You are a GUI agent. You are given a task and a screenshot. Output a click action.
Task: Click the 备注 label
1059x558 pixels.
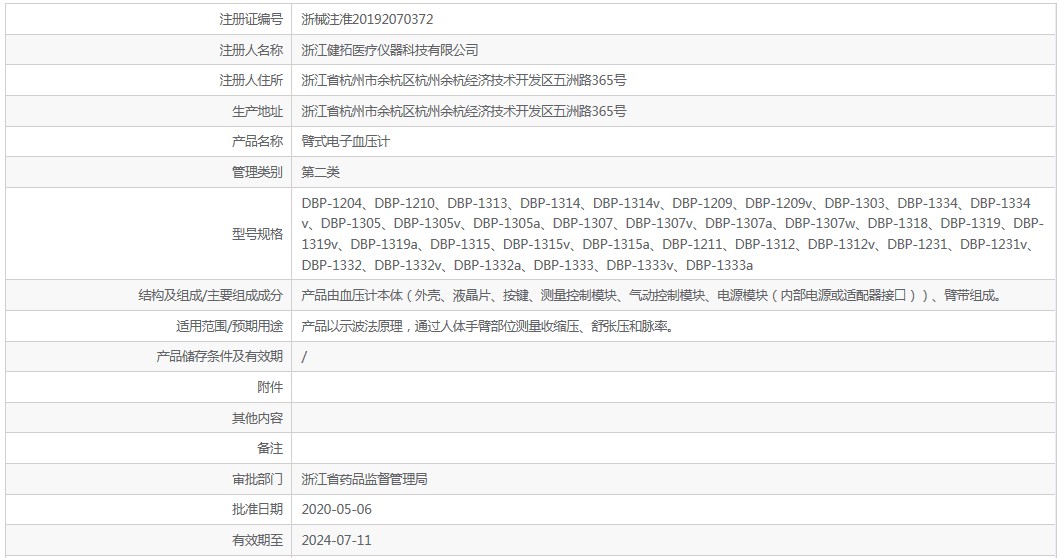270,448
